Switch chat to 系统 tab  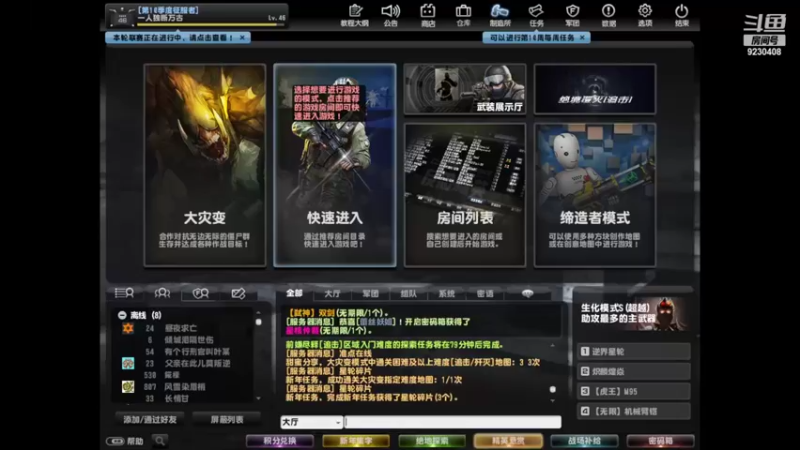pyautogui.click(x=446, y=293)
